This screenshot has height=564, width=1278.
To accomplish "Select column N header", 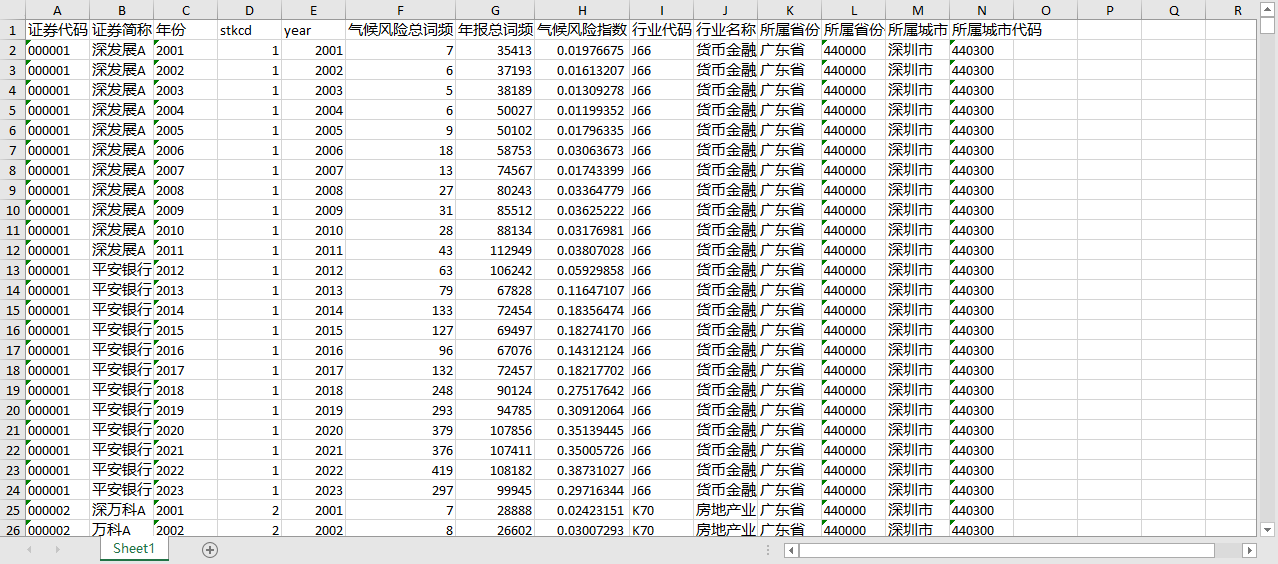I will pos(981,10).
